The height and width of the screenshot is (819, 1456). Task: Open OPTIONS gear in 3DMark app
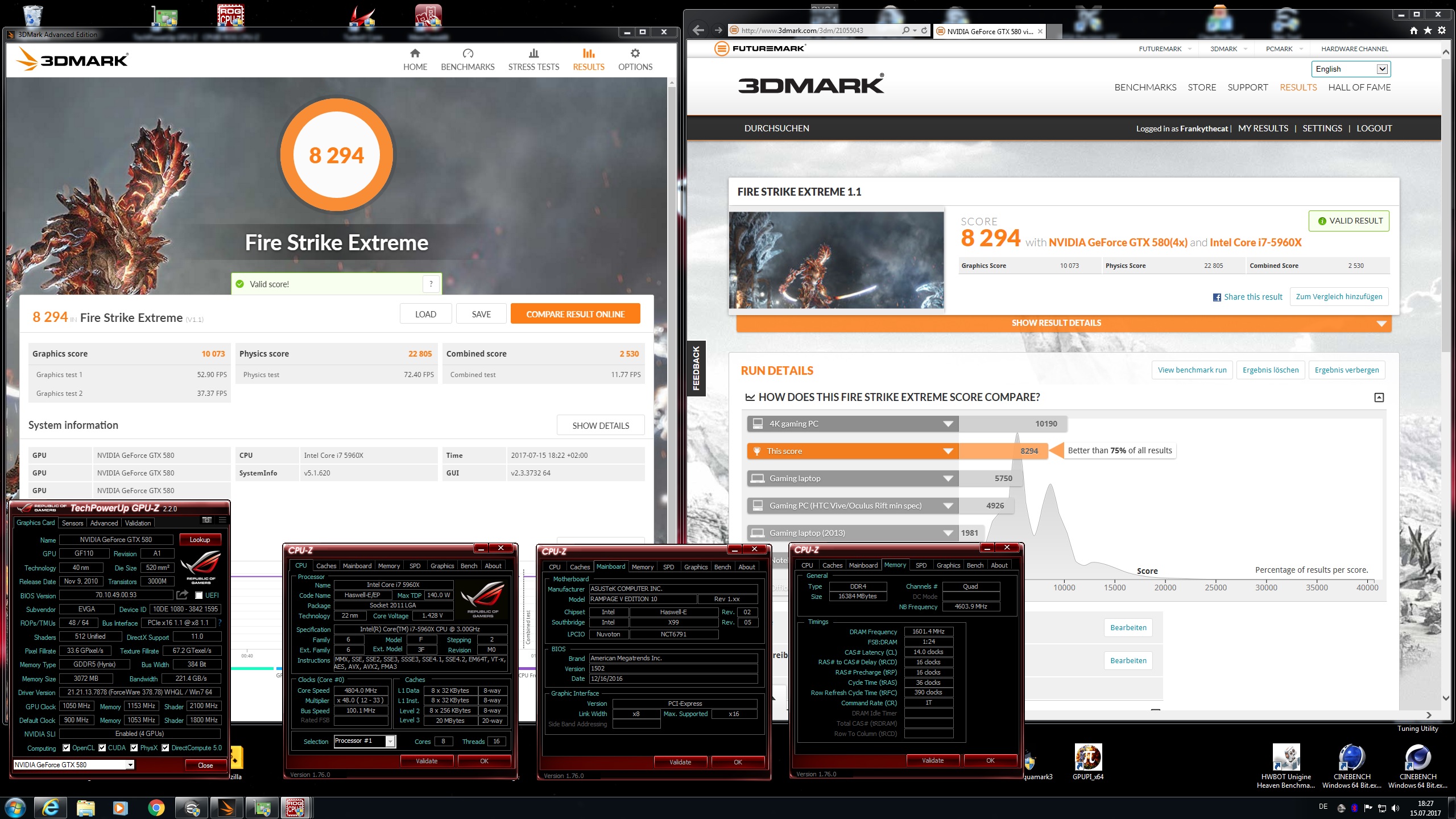[x=635, y=60]
